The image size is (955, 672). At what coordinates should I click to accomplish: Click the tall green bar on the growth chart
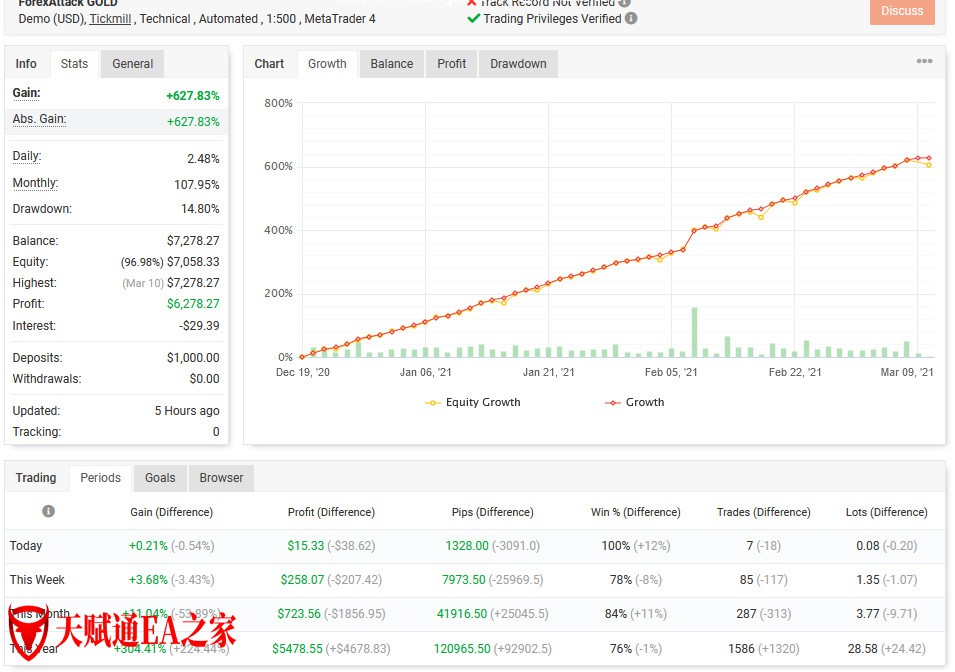(x=694, y=332)
